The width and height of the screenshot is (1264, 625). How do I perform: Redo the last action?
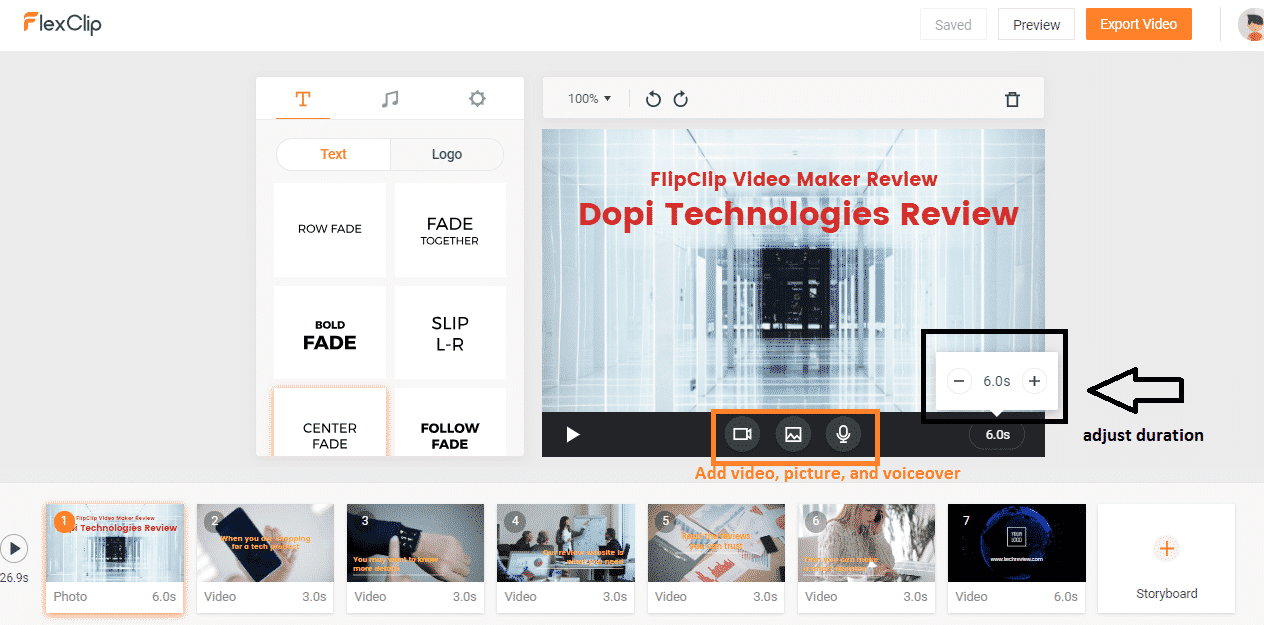[x=681, y=99]
